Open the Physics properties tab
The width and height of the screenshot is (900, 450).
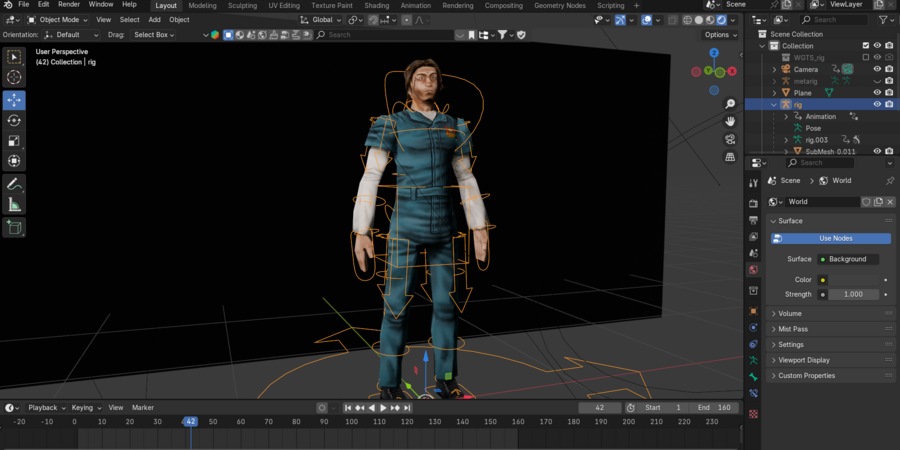pos(754,344)
